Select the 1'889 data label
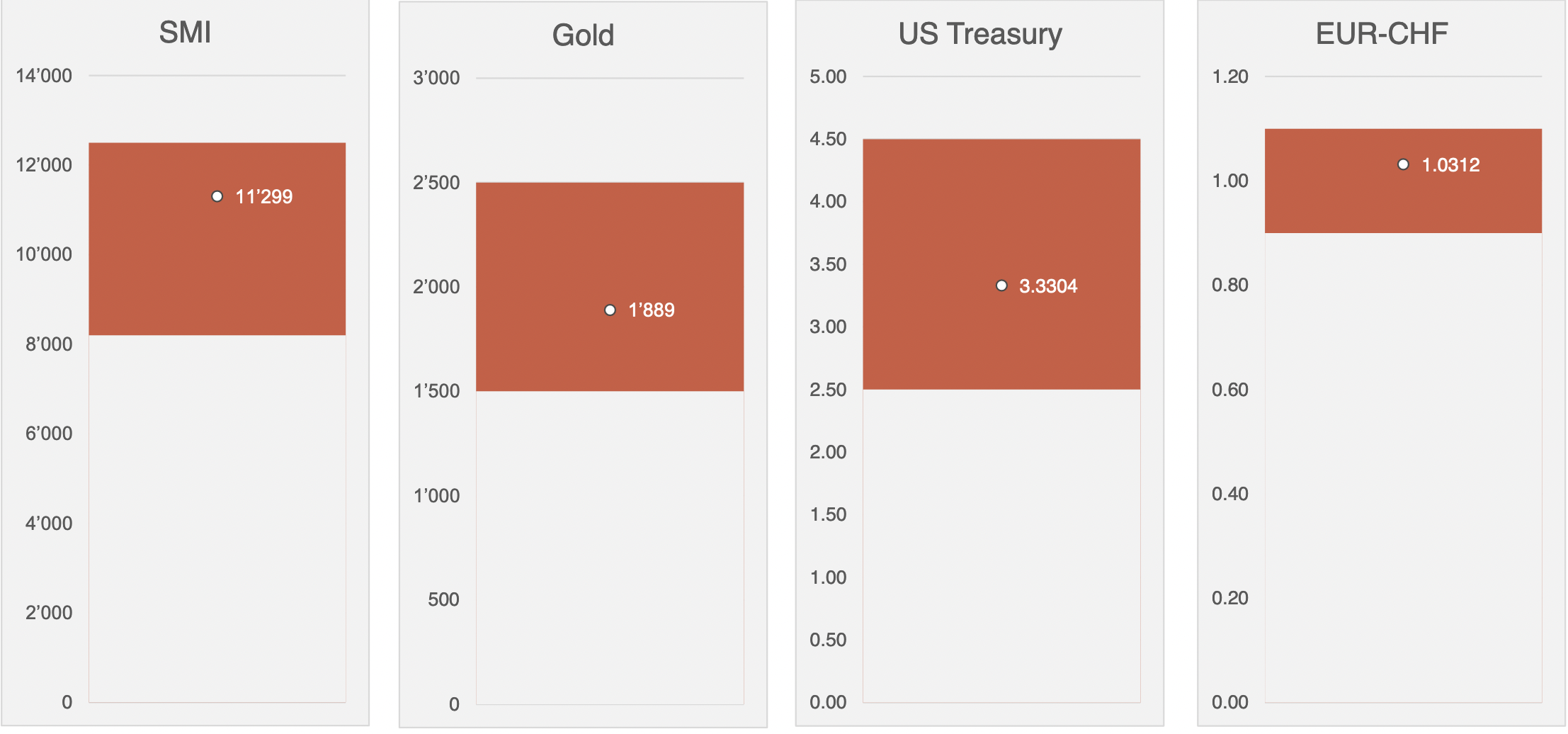 point(652,310)
